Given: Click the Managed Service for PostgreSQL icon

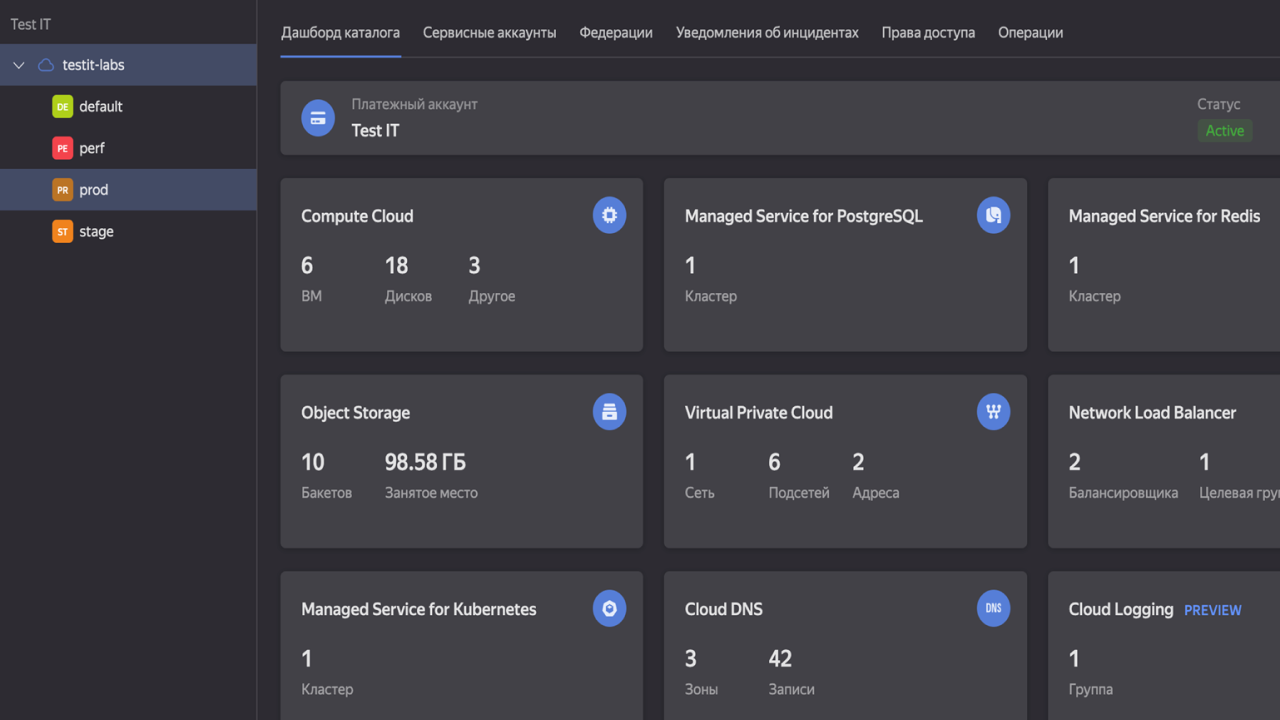Looking at the screenshot, I should (993, 215).
